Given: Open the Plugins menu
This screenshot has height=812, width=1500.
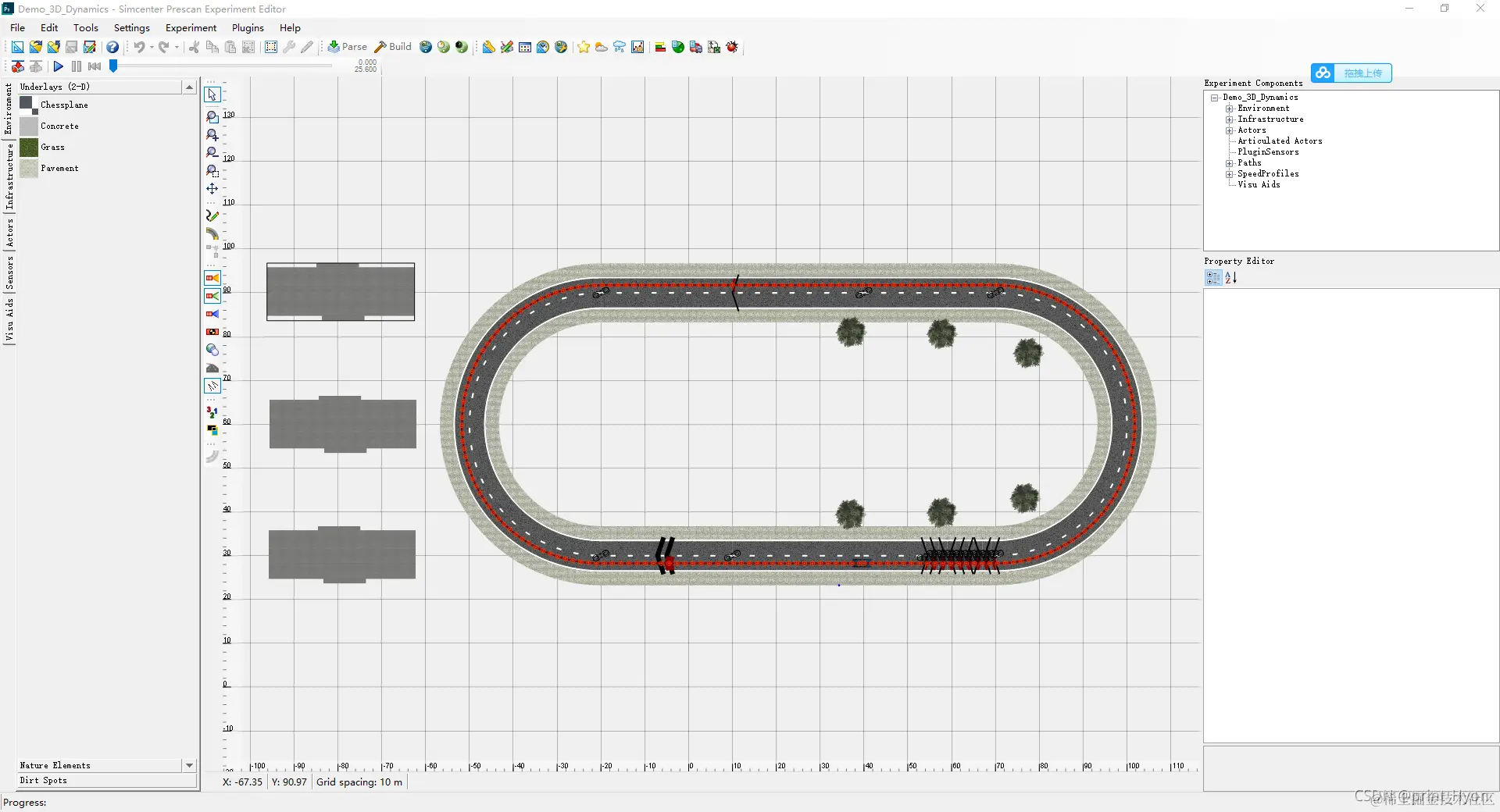Looking at the screenshot, I should 248,27.
